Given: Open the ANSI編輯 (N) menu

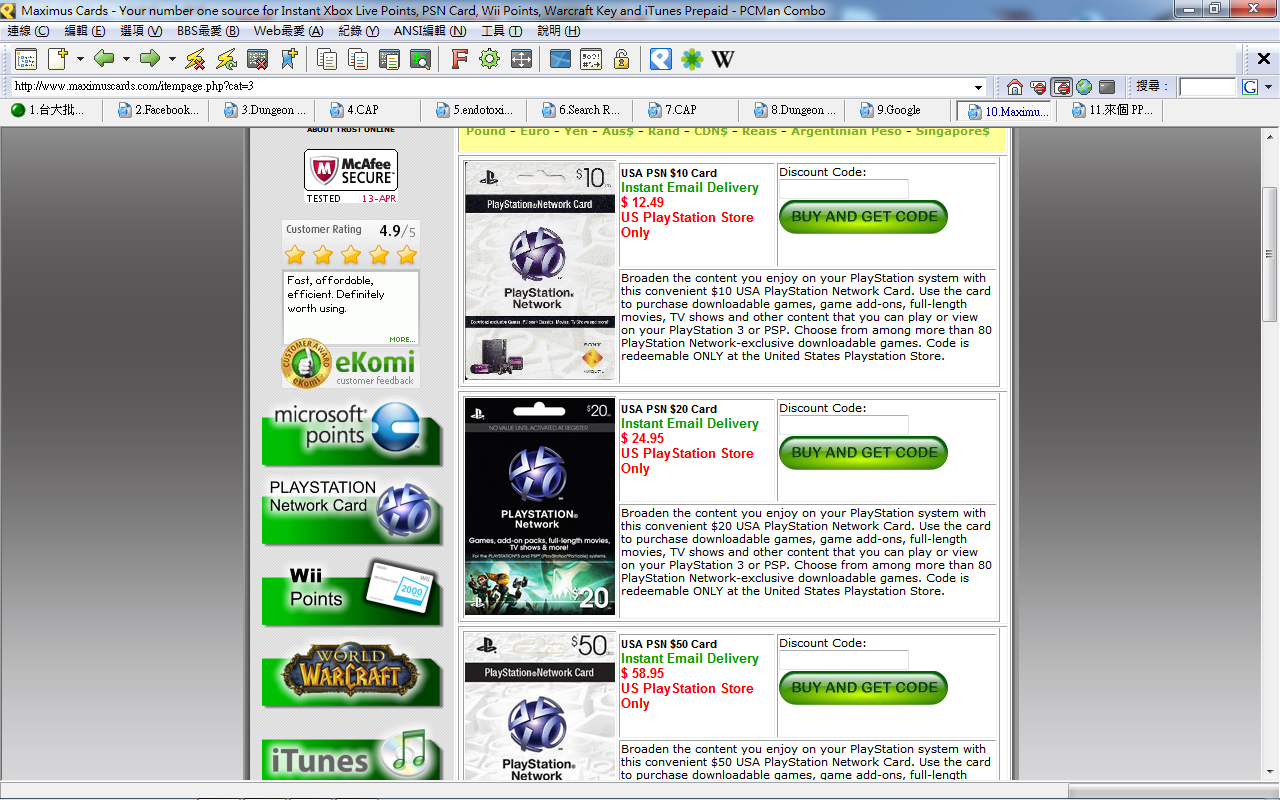Looking at the screenshot, I should coord(430,31).
